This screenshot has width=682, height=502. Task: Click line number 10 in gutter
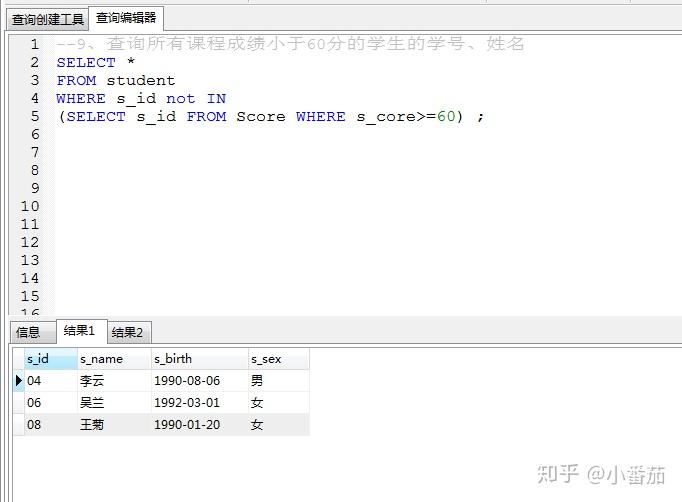pos(30,206)
